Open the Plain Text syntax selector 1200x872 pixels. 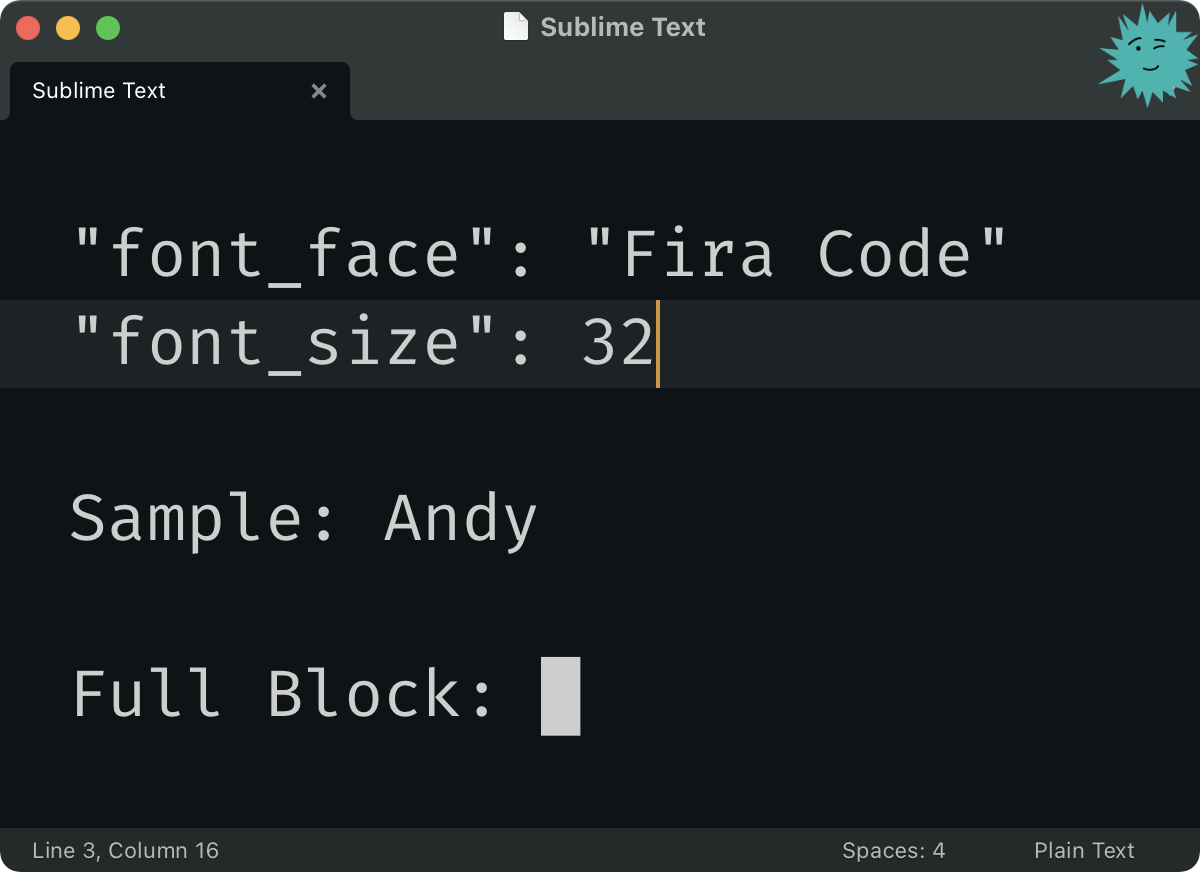pyautogui.click(x=1084, y=851)
